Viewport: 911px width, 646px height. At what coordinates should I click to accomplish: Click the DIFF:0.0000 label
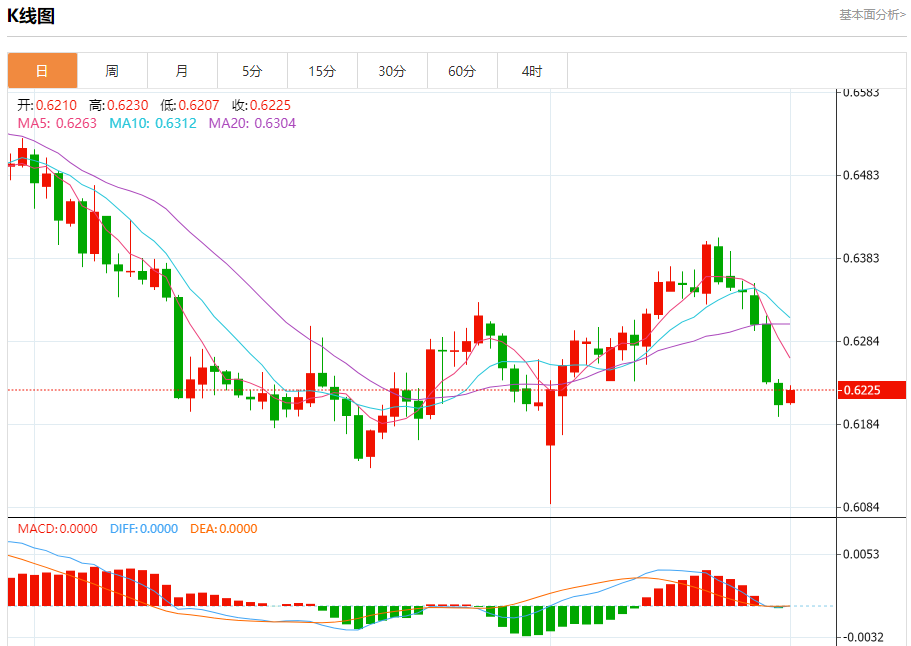tap(144, 529)
